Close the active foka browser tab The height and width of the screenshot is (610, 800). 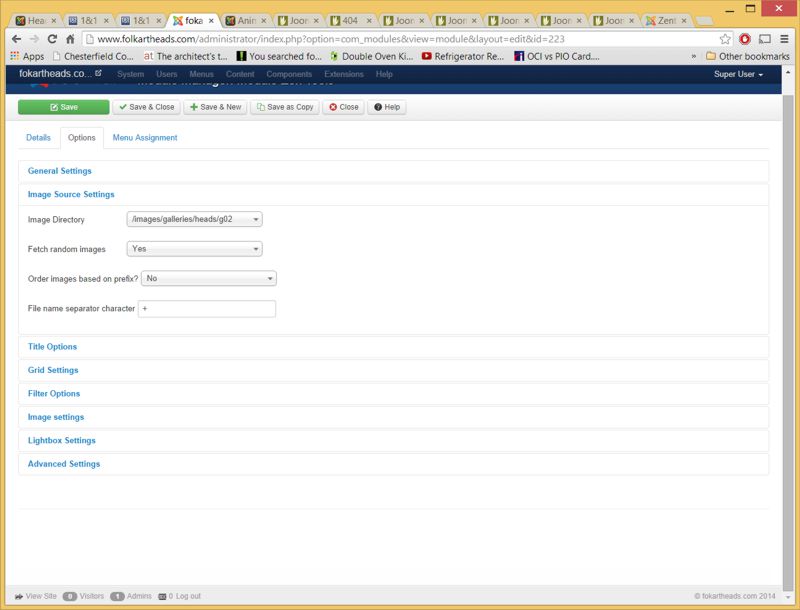coord(211,20)
